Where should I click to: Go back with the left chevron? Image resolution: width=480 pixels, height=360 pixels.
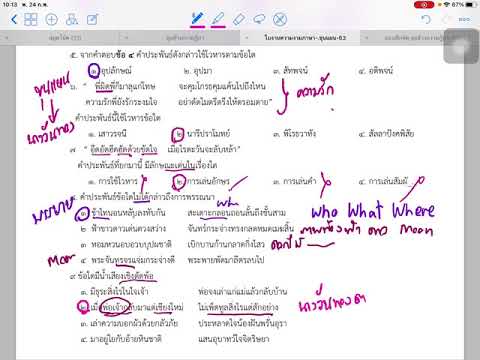(x=14, y=19)
